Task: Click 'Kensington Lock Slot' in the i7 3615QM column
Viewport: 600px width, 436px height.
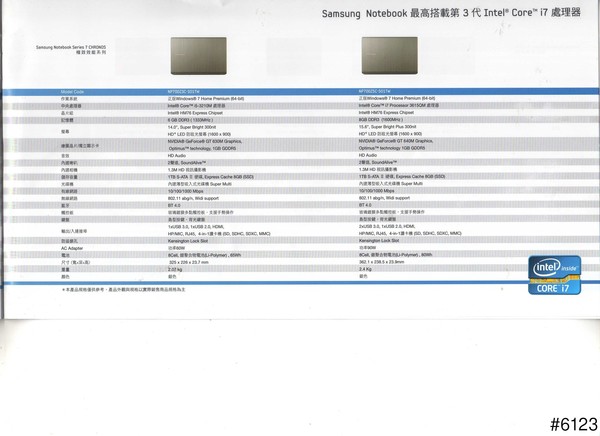Action: point(379,240)
